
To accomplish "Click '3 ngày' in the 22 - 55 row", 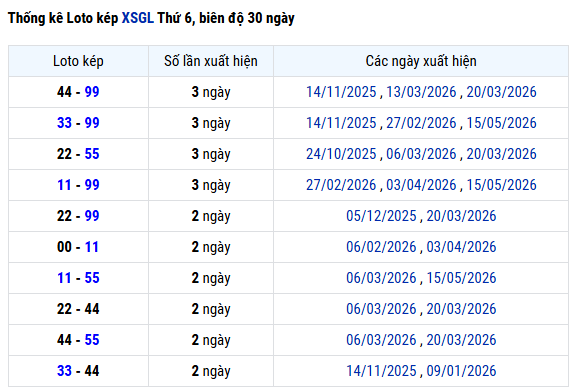I will click(211, 154).
